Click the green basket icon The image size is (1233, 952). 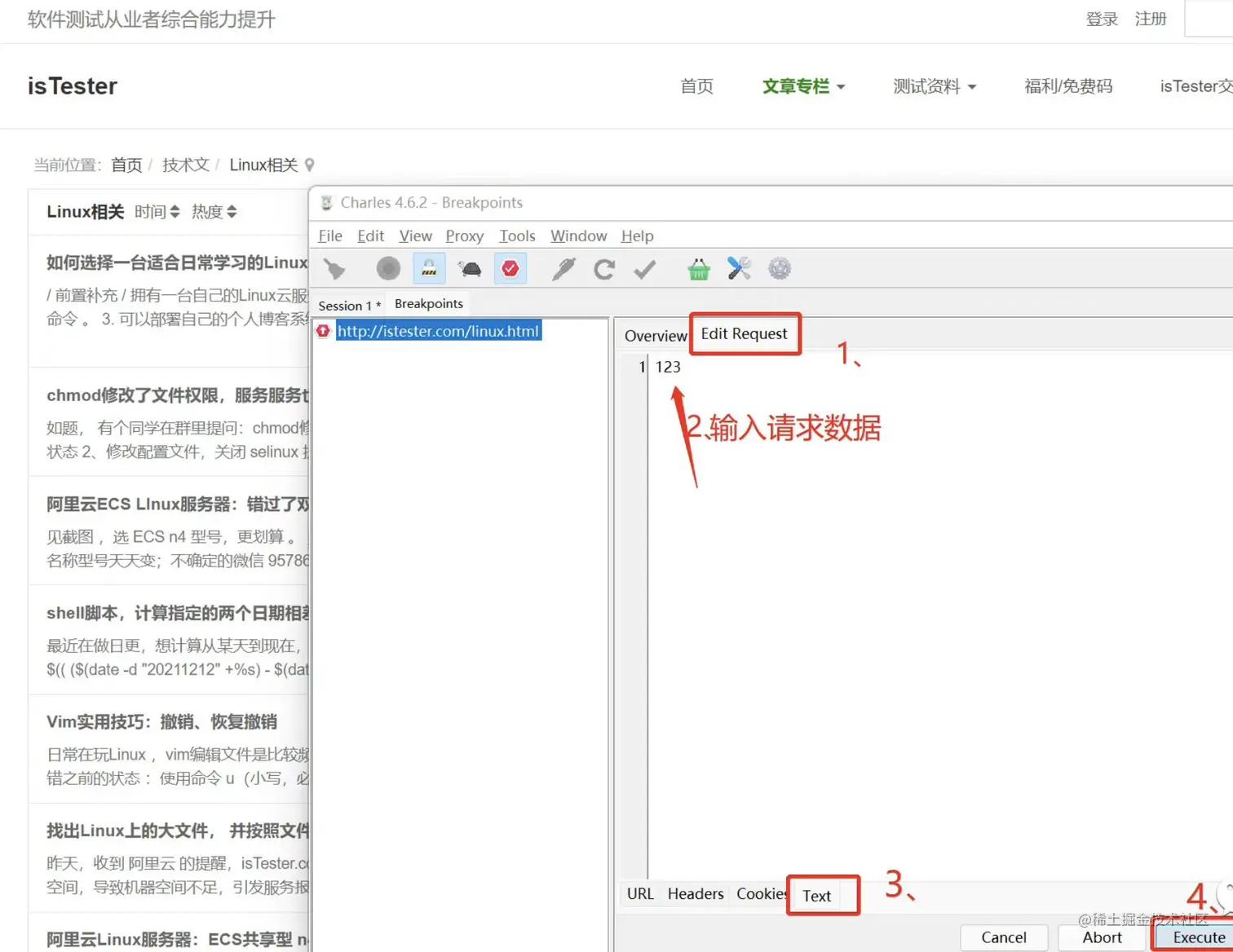pos(699,268)
